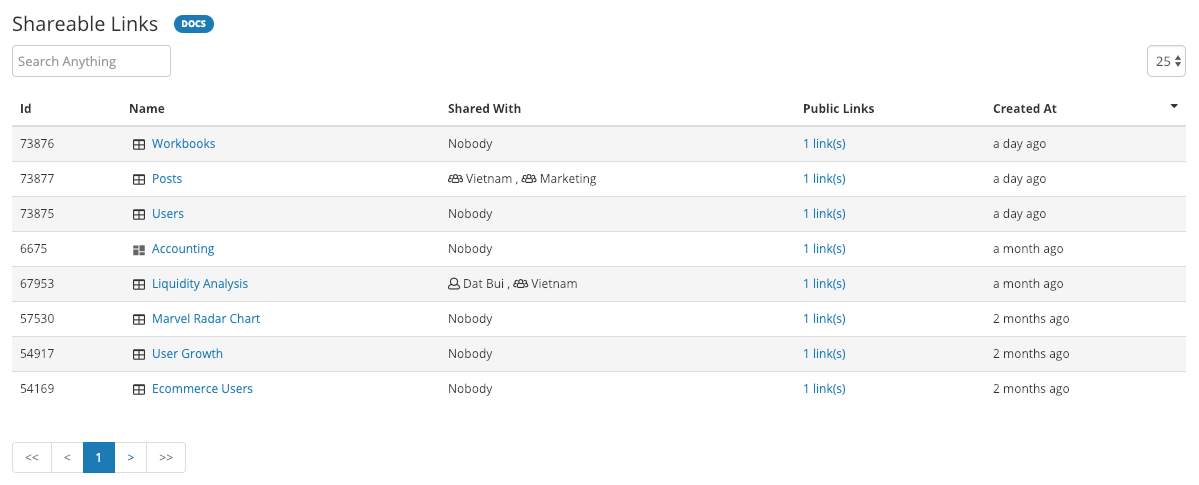This screenshot has height=485, width=1199.
Task: Click the table icon beside Marvel Radar Chart
Action: tap(139, 319)
